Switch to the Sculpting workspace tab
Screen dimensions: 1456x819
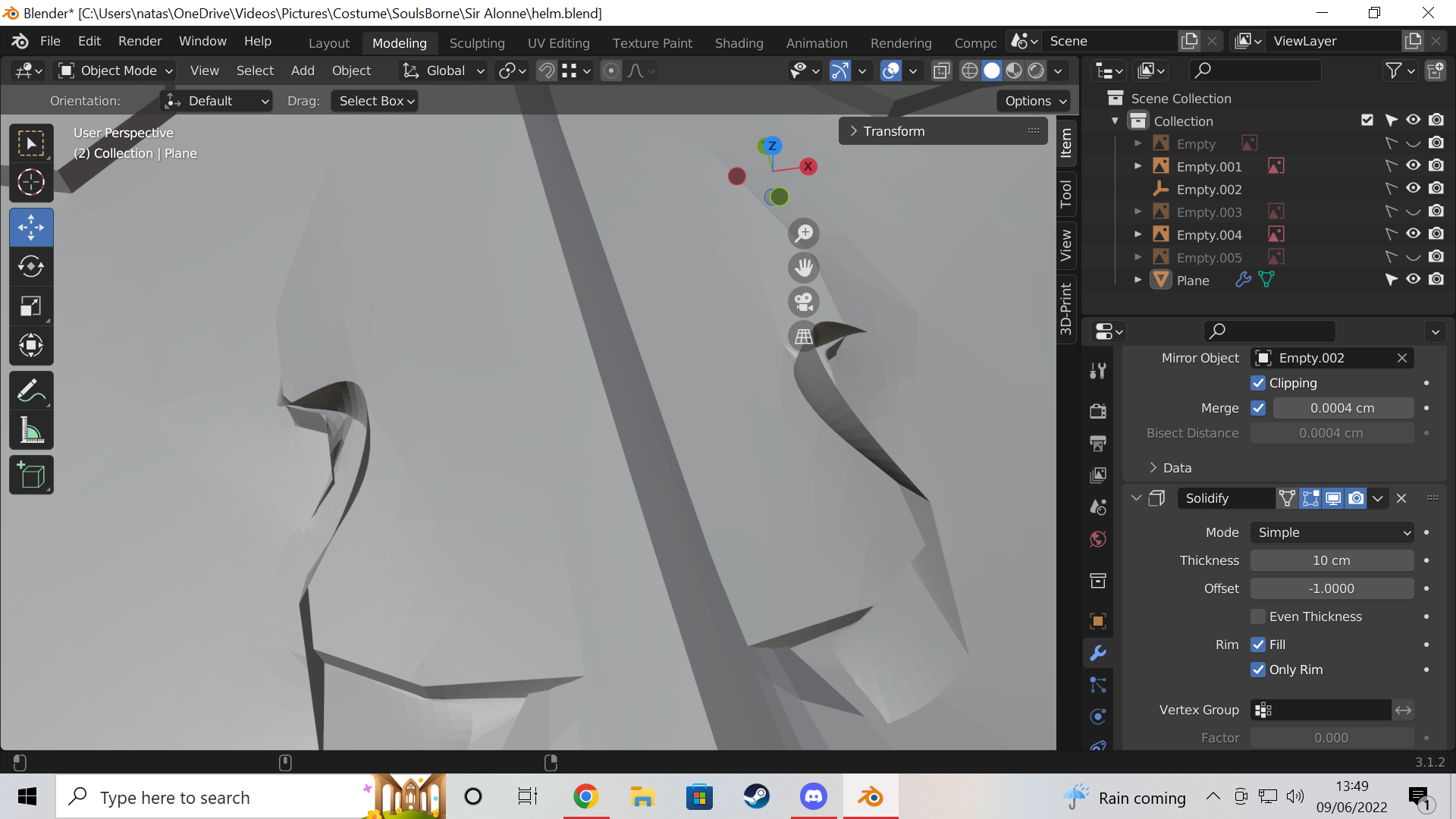click(476, 42)
